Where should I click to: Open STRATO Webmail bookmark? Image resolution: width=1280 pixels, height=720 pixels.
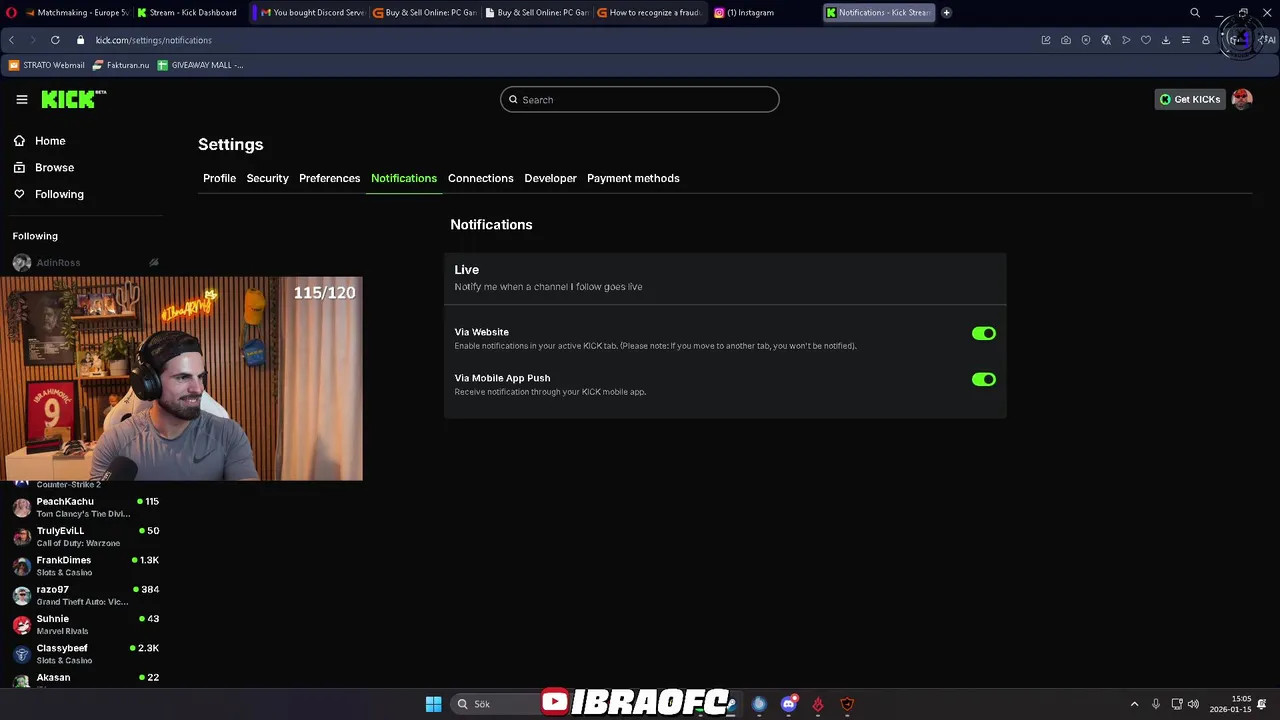coord(46,65)
